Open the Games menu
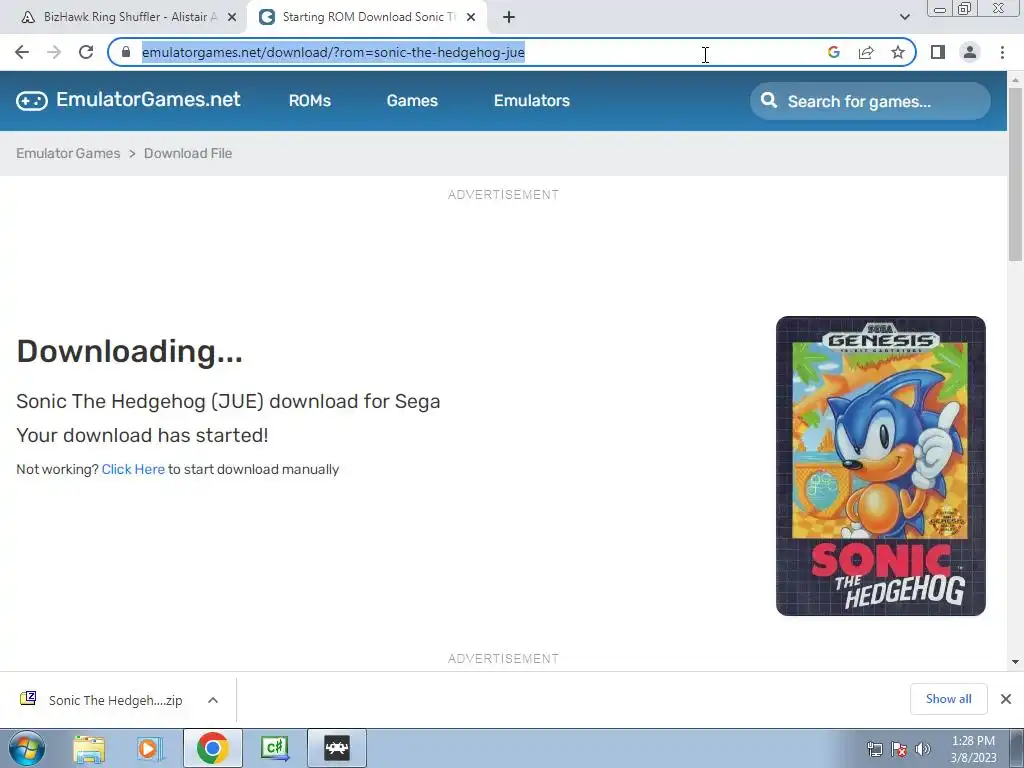Screen dimensions: 1024x768 [x=412, y=101]
